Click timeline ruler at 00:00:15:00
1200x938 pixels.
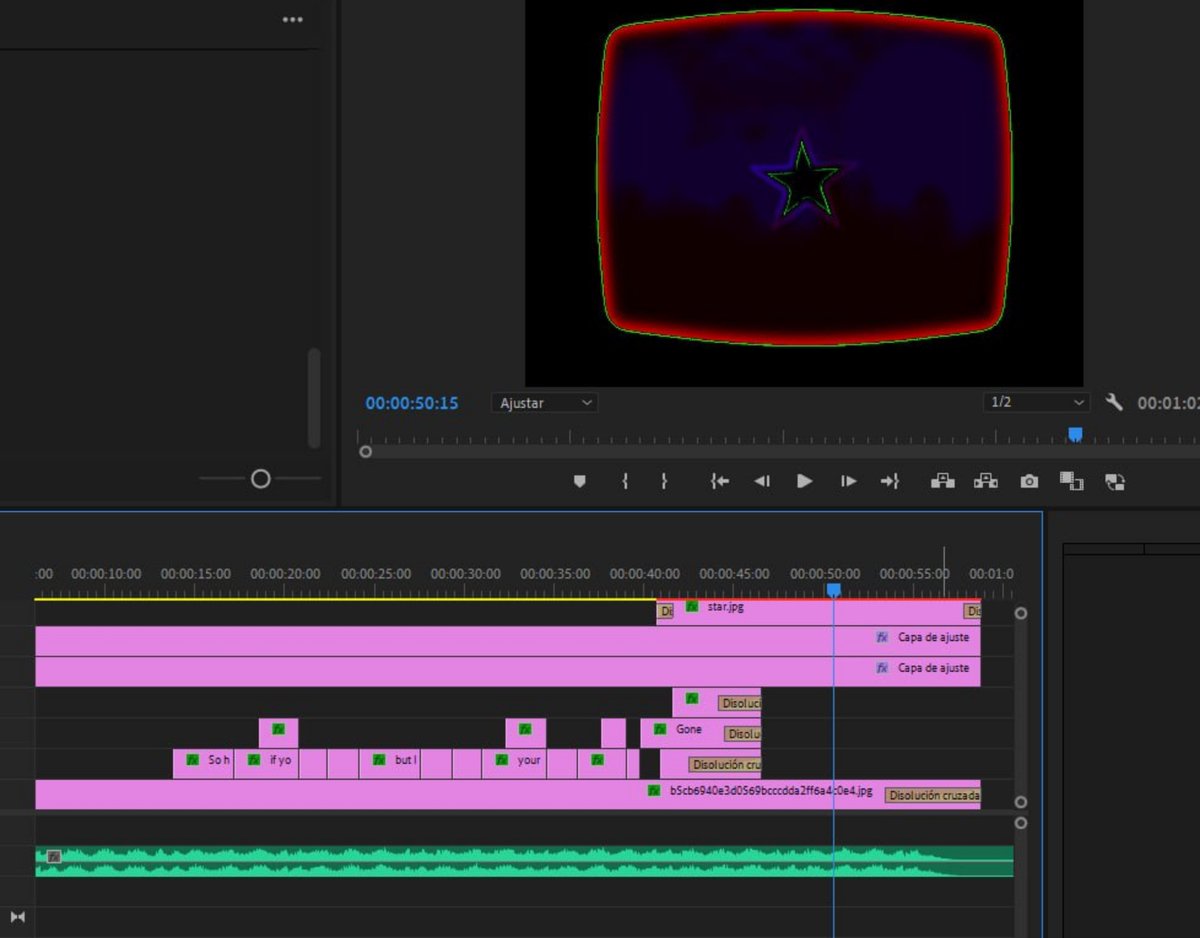point(195,574)
